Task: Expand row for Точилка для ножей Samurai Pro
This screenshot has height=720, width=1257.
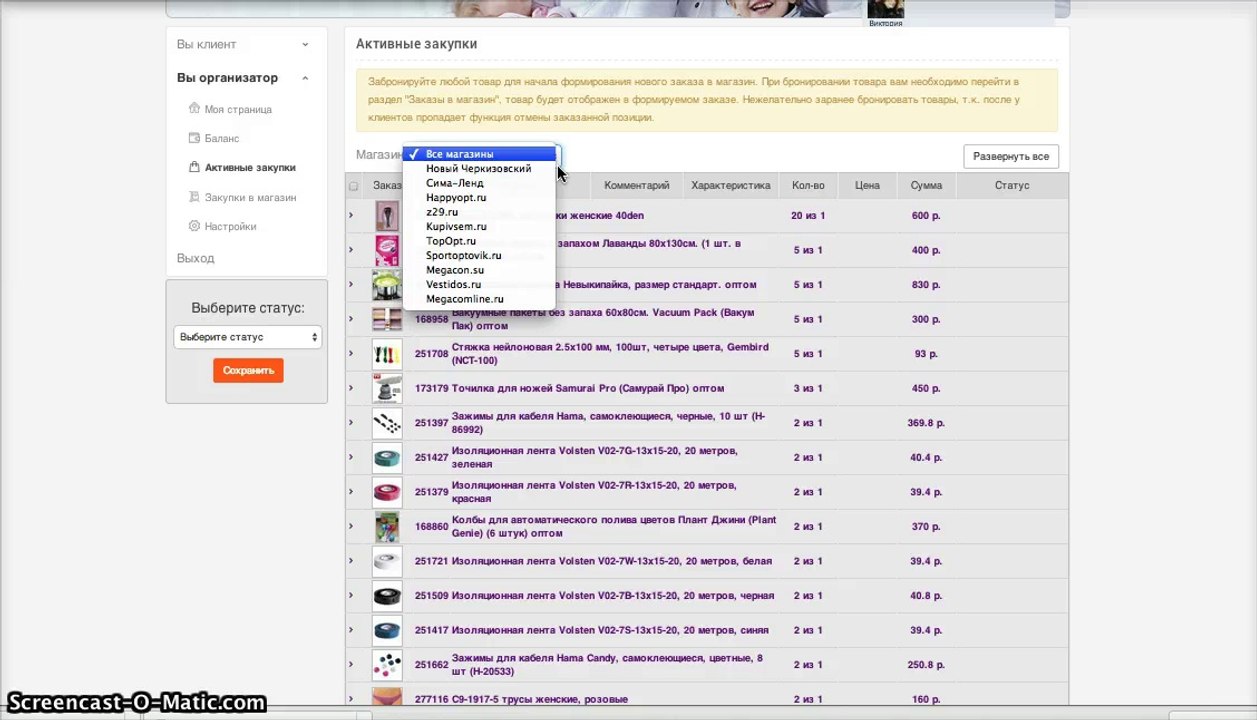Action: click(351, 388)
